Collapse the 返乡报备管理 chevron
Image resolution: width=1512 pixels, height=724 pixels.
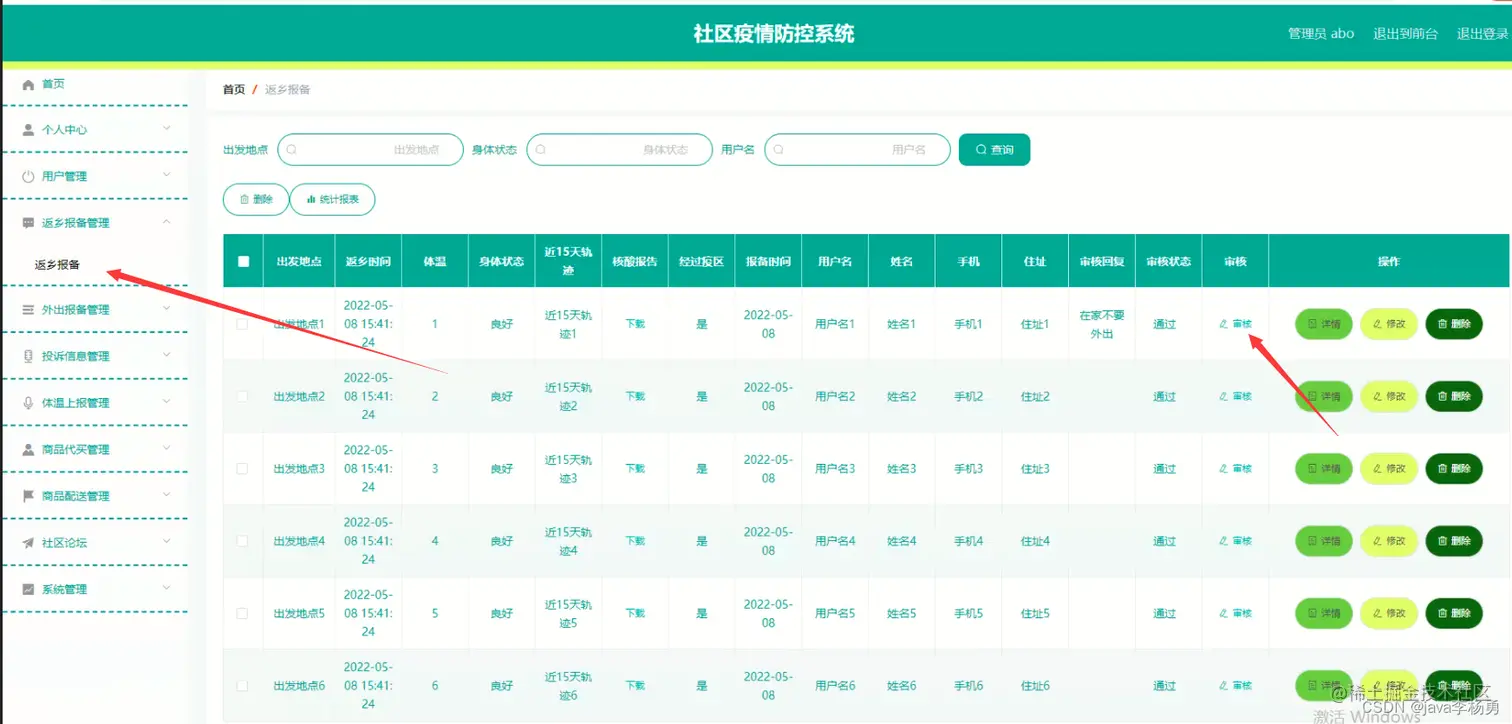click(x=167, y=222)
